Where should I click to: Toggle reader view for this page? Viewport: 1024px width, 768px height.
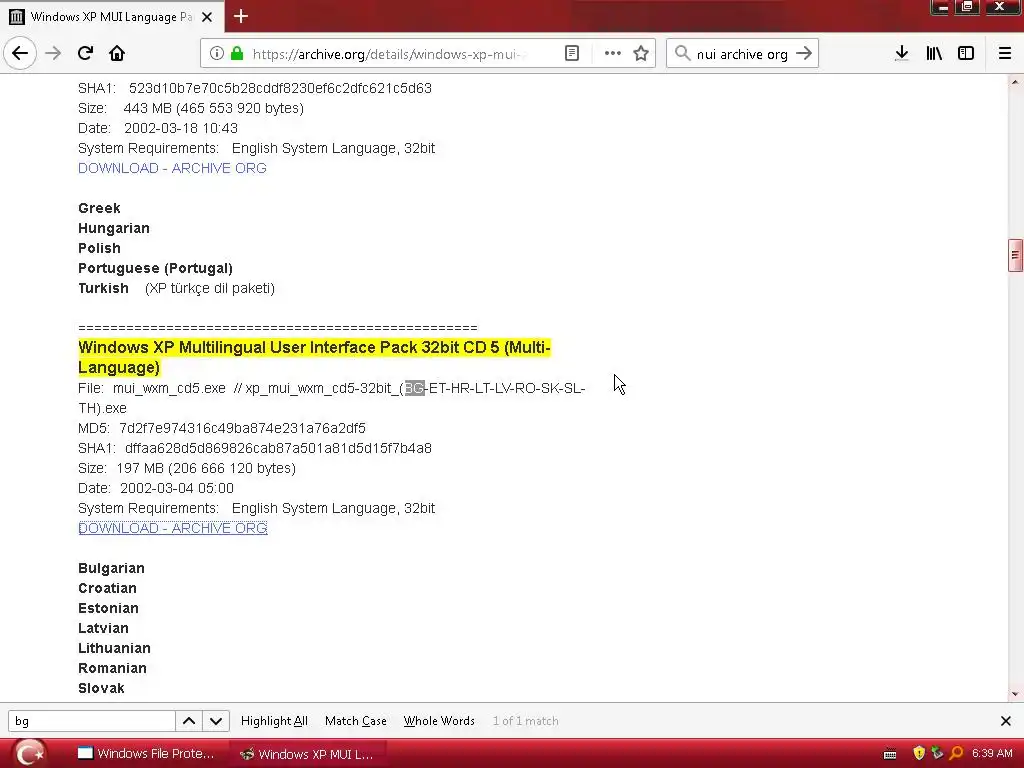[x=572, y=54]
